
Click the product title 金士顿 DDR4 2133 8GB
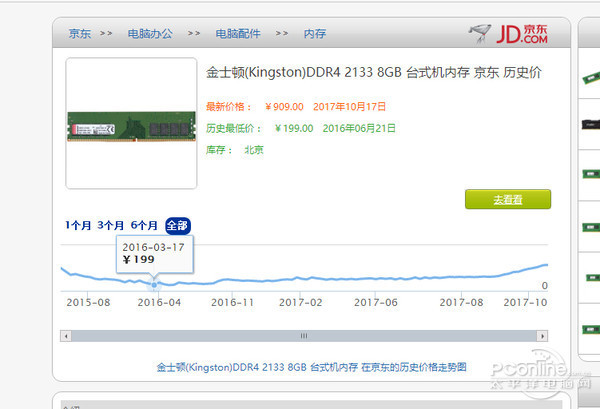tap(374, 73)
